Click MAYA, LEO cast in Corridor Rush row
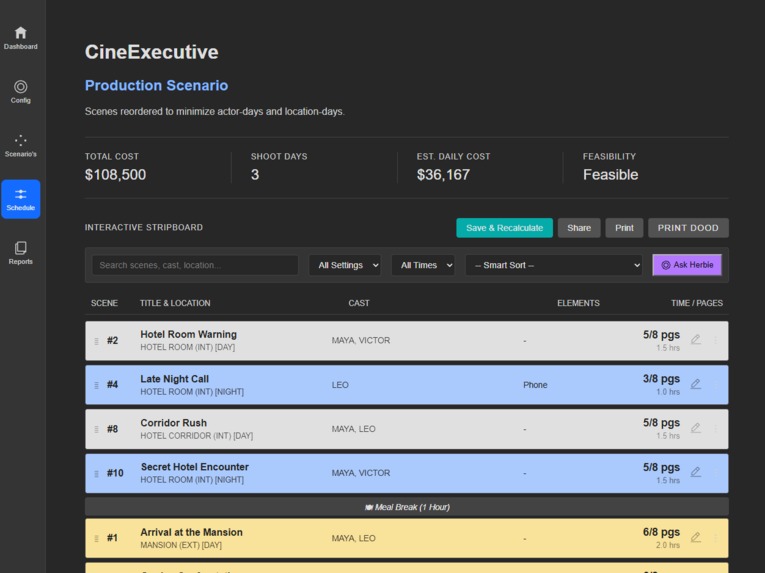 (353, 429)
